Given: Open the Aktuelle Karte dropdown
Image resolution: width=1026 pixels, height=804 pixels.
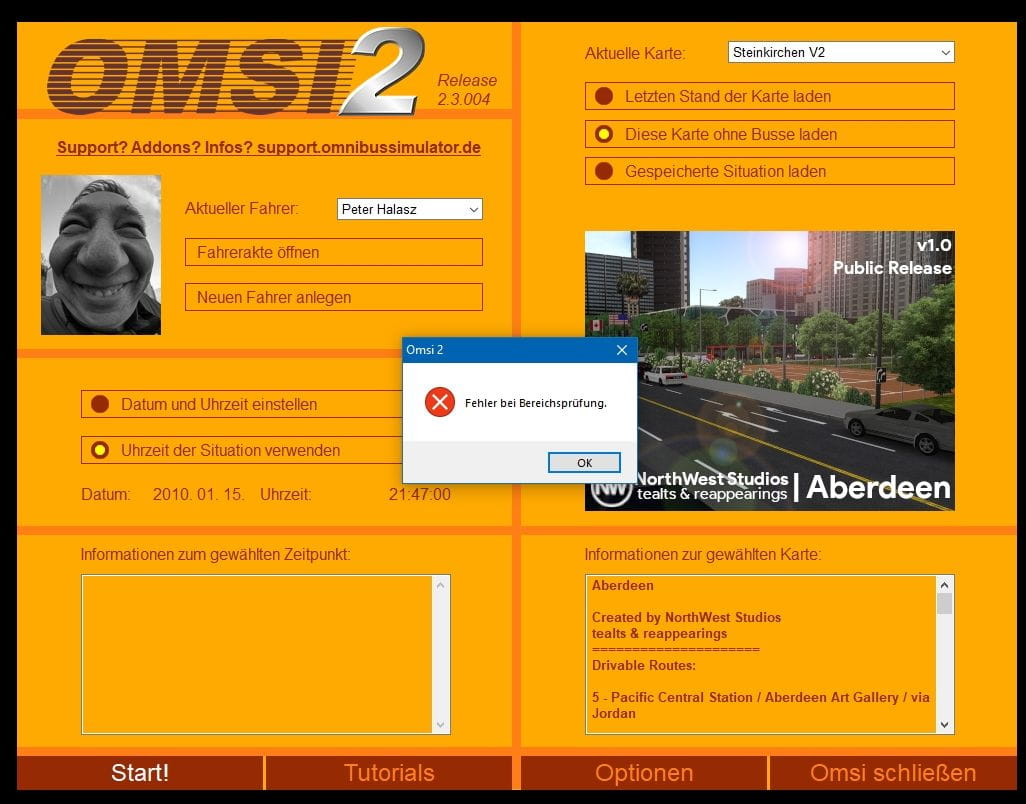Looking at the screenshot, I should (841, 52).
